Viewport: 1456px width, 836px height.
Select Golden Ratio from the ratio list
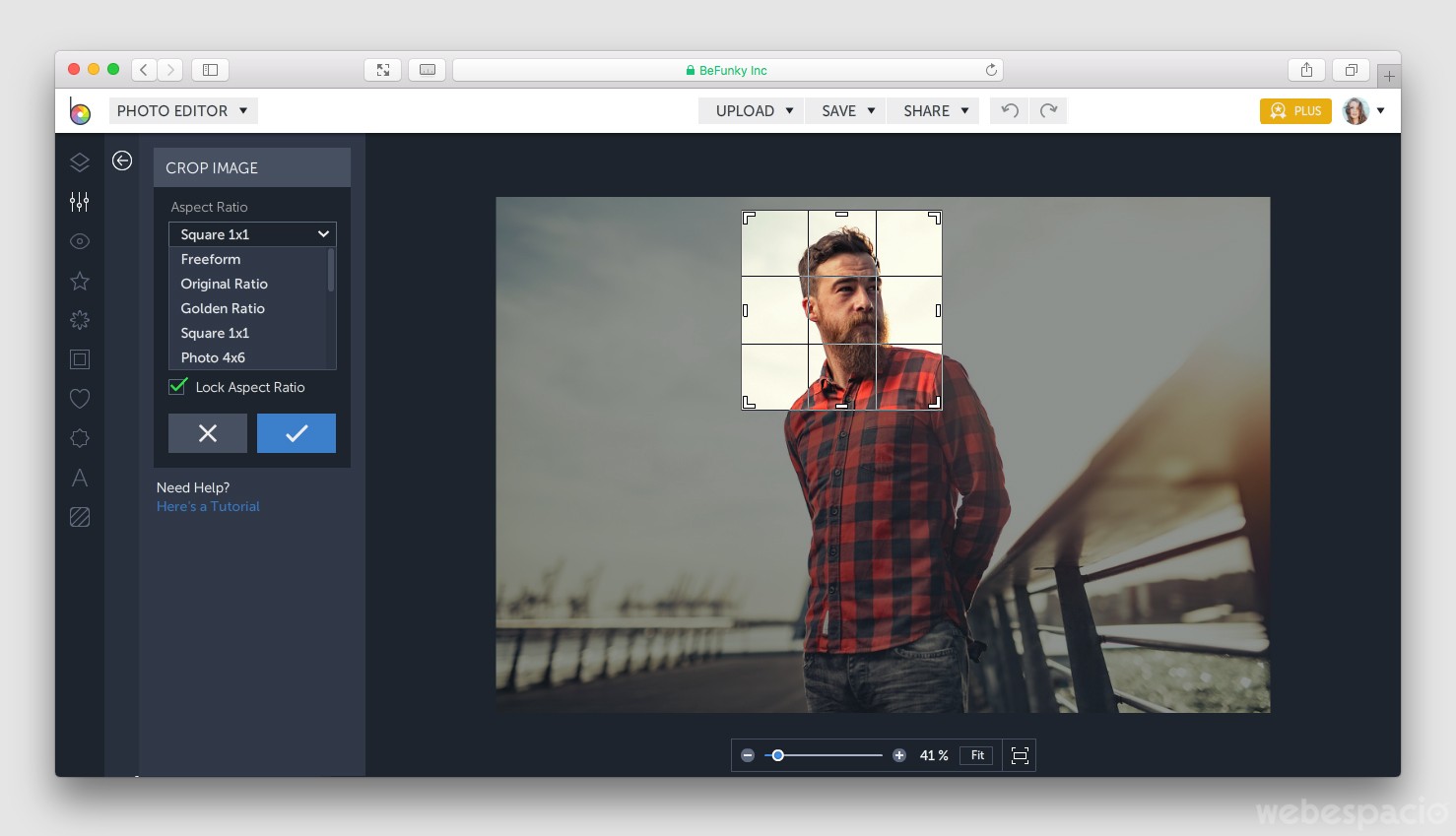pos(223,308)
